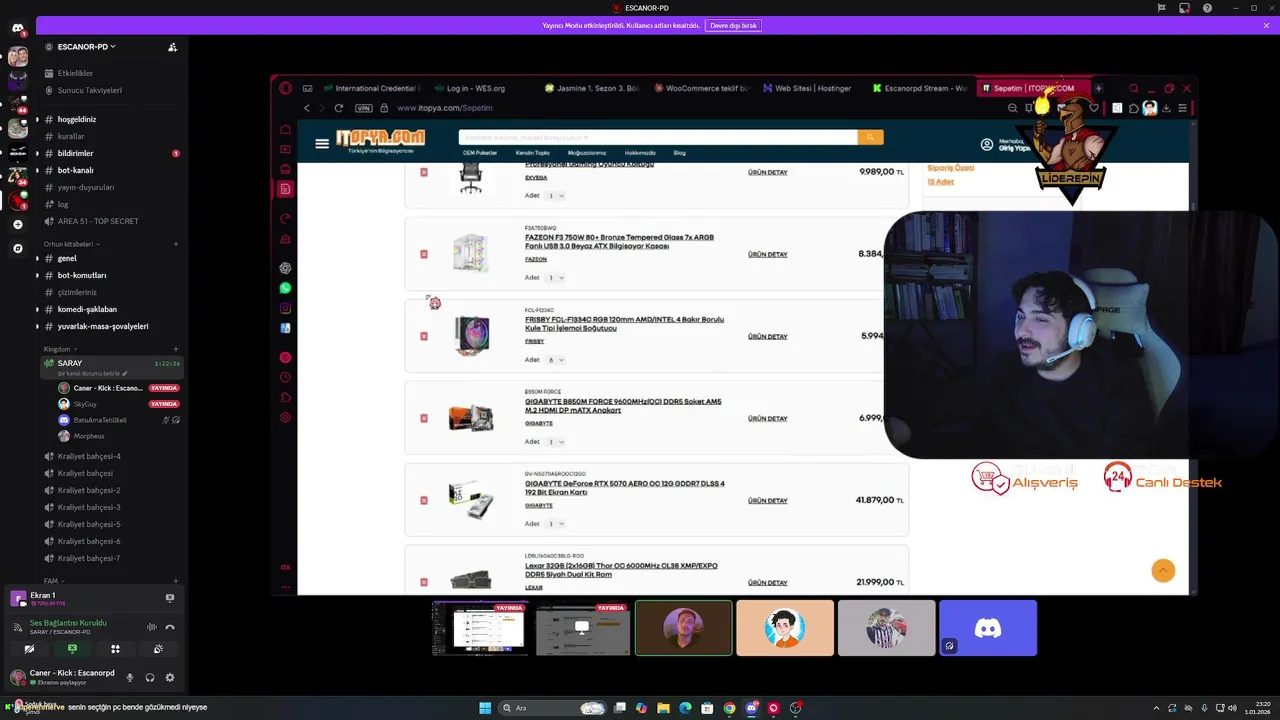The width and height of the screenshot is (1280, 720).
Task: Open ÜRÜN DETAY for RTX 5070
Action: click(x=768, y=500)
